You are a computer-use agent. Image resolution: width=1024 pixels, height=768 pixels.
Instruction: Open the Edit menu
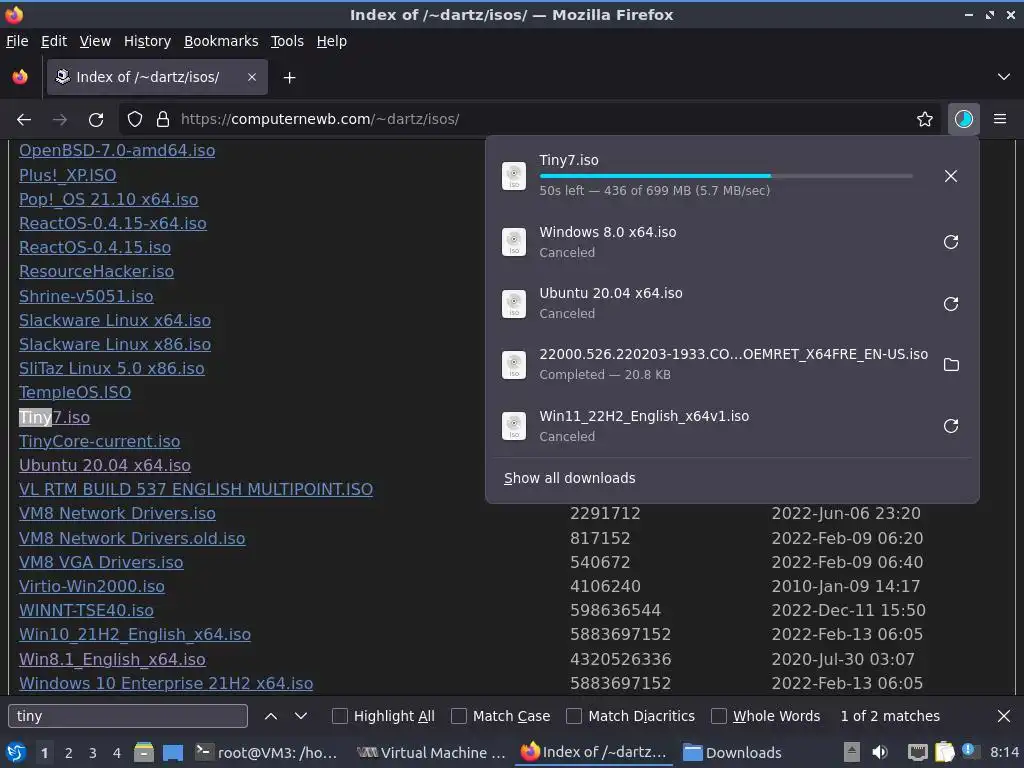(x=54, y=41)
